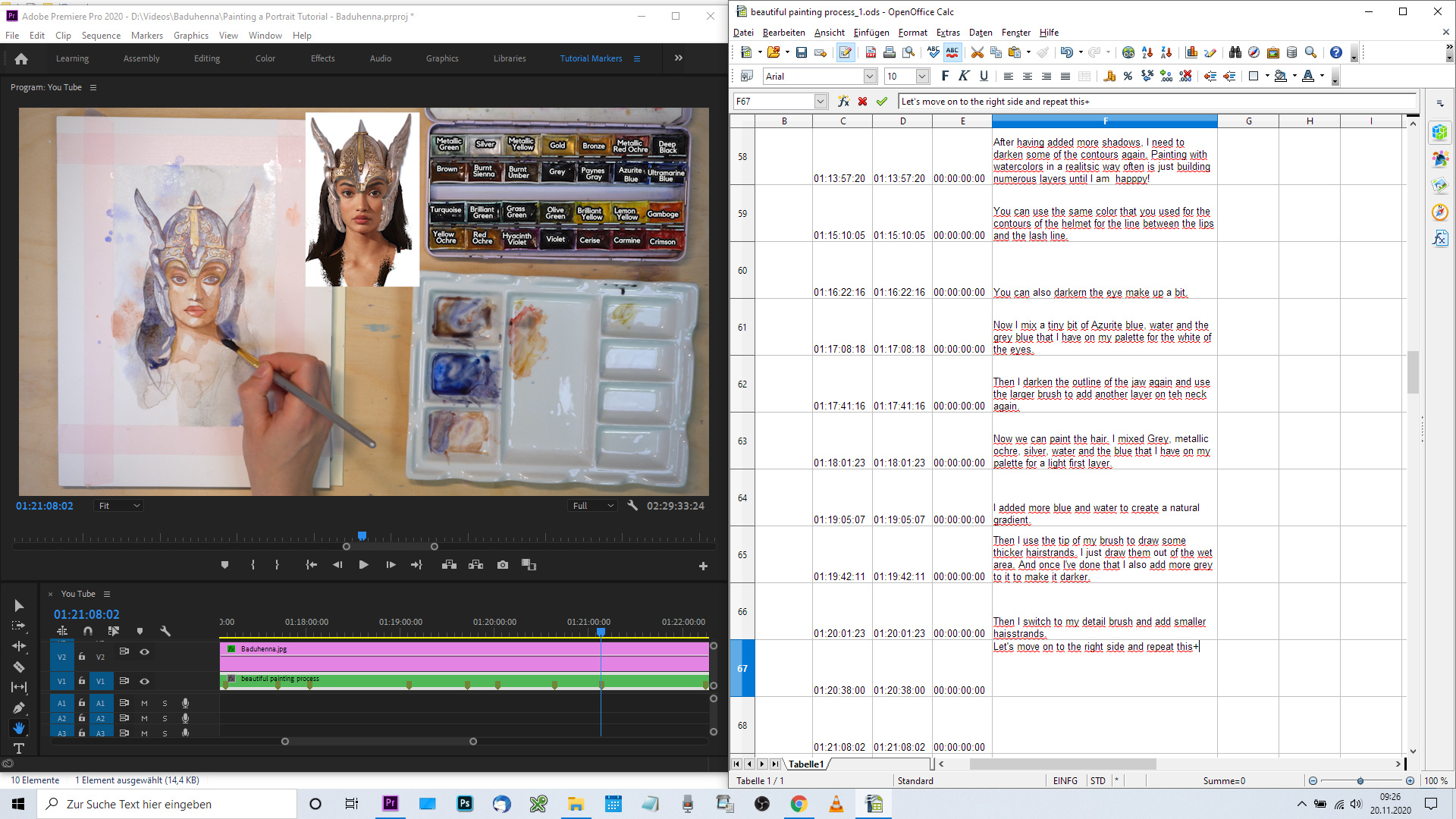Image resolution: width=1456 pixels, height=819 pixels.
Task: Open the Borders dropdown arrow in Calc
Action: (x=1267, y=76)
